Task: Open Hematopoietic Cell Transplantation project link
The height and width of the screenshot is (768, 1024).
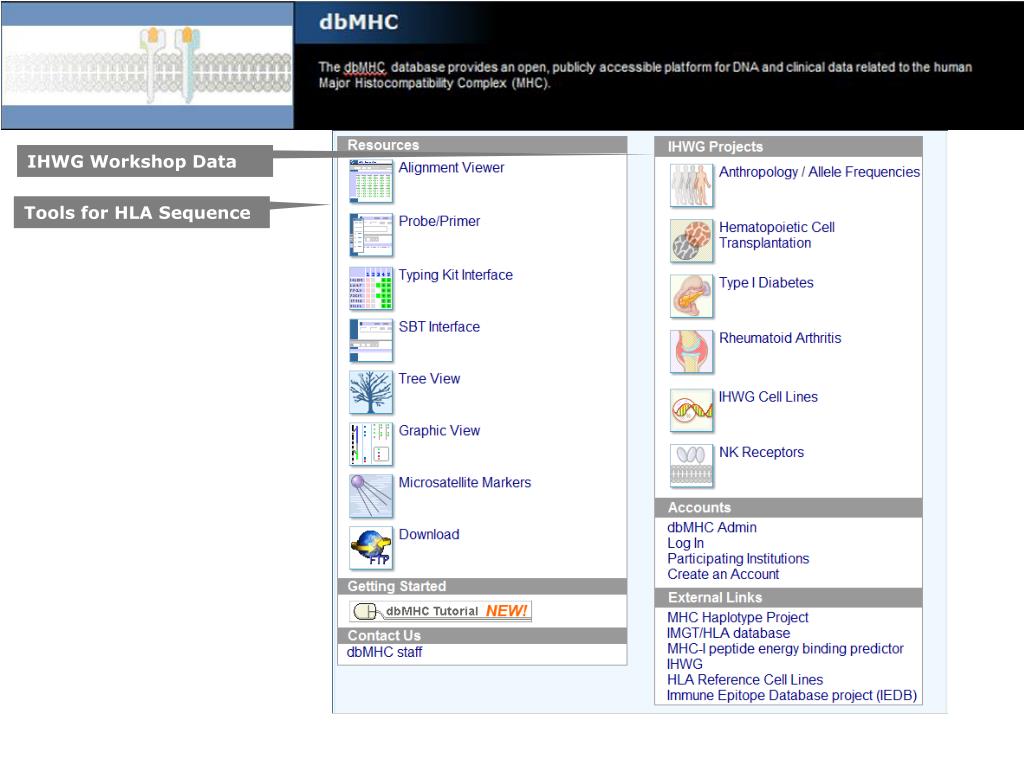Action: [x=776, y=235]
